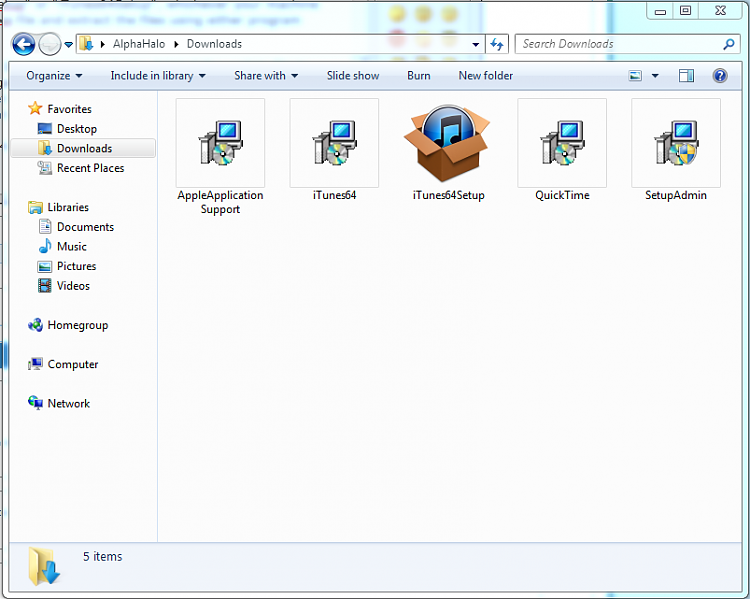Viewport: 750px width, 599px height.
Task: Go back with the Back arrow
Action: coord(23,44)
